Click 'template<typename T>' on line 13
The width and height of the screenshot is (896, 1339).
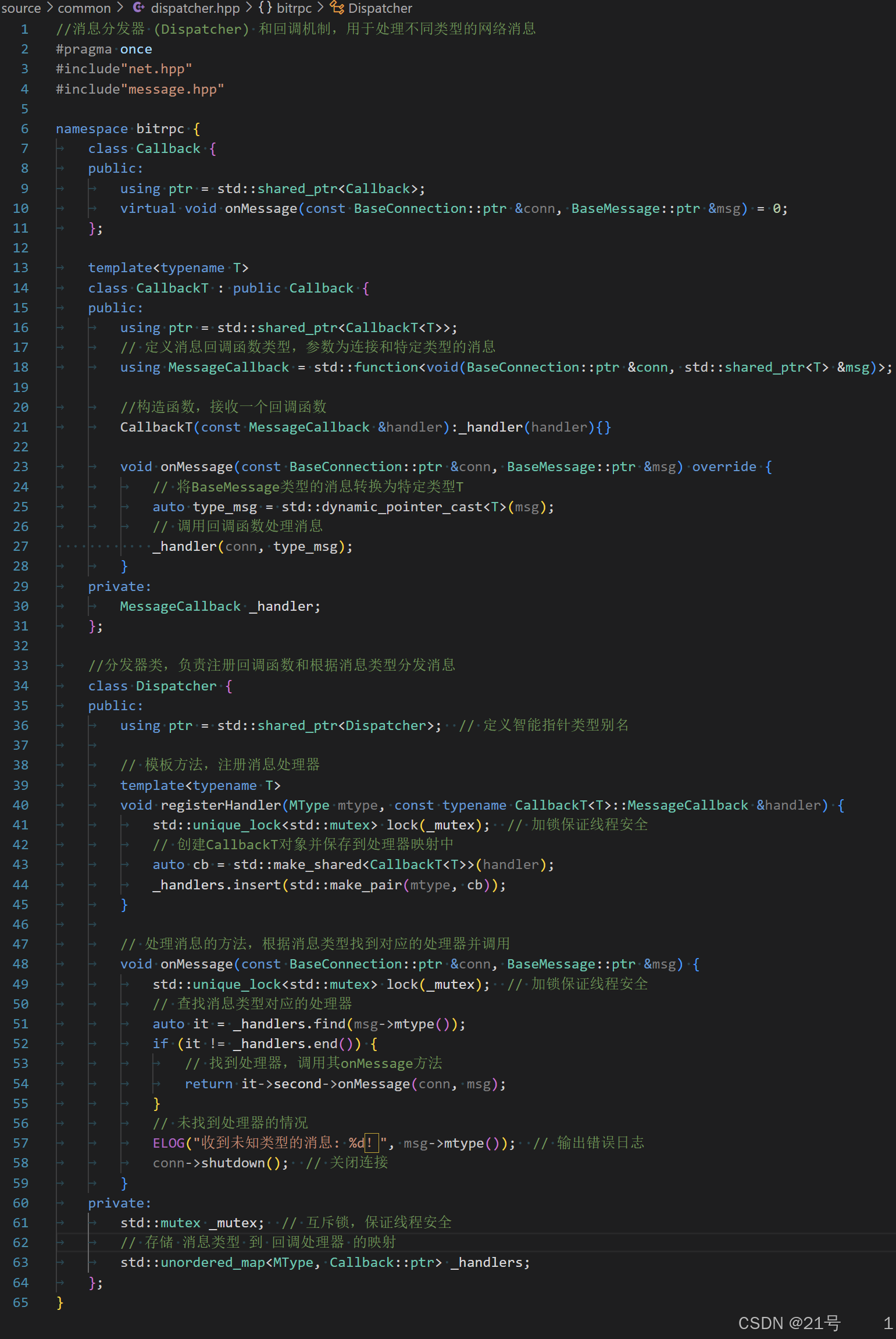pos(169,268)
